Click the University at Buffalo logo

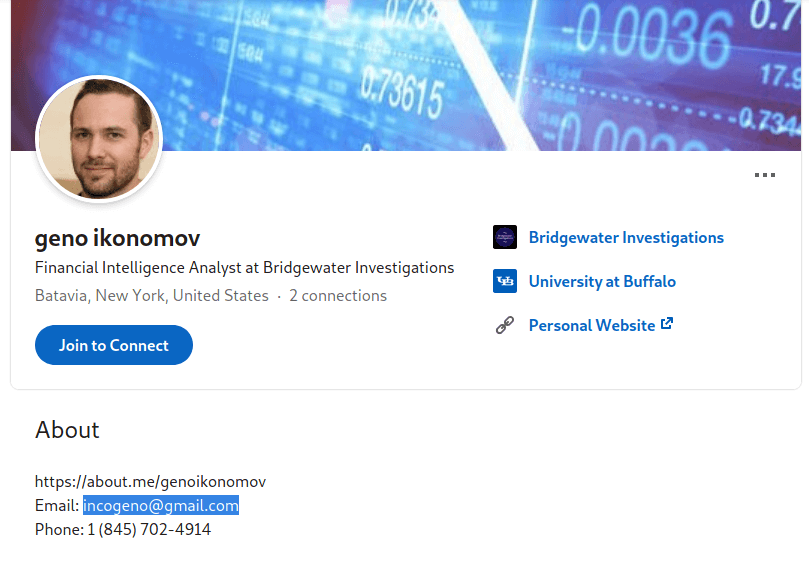505,281
